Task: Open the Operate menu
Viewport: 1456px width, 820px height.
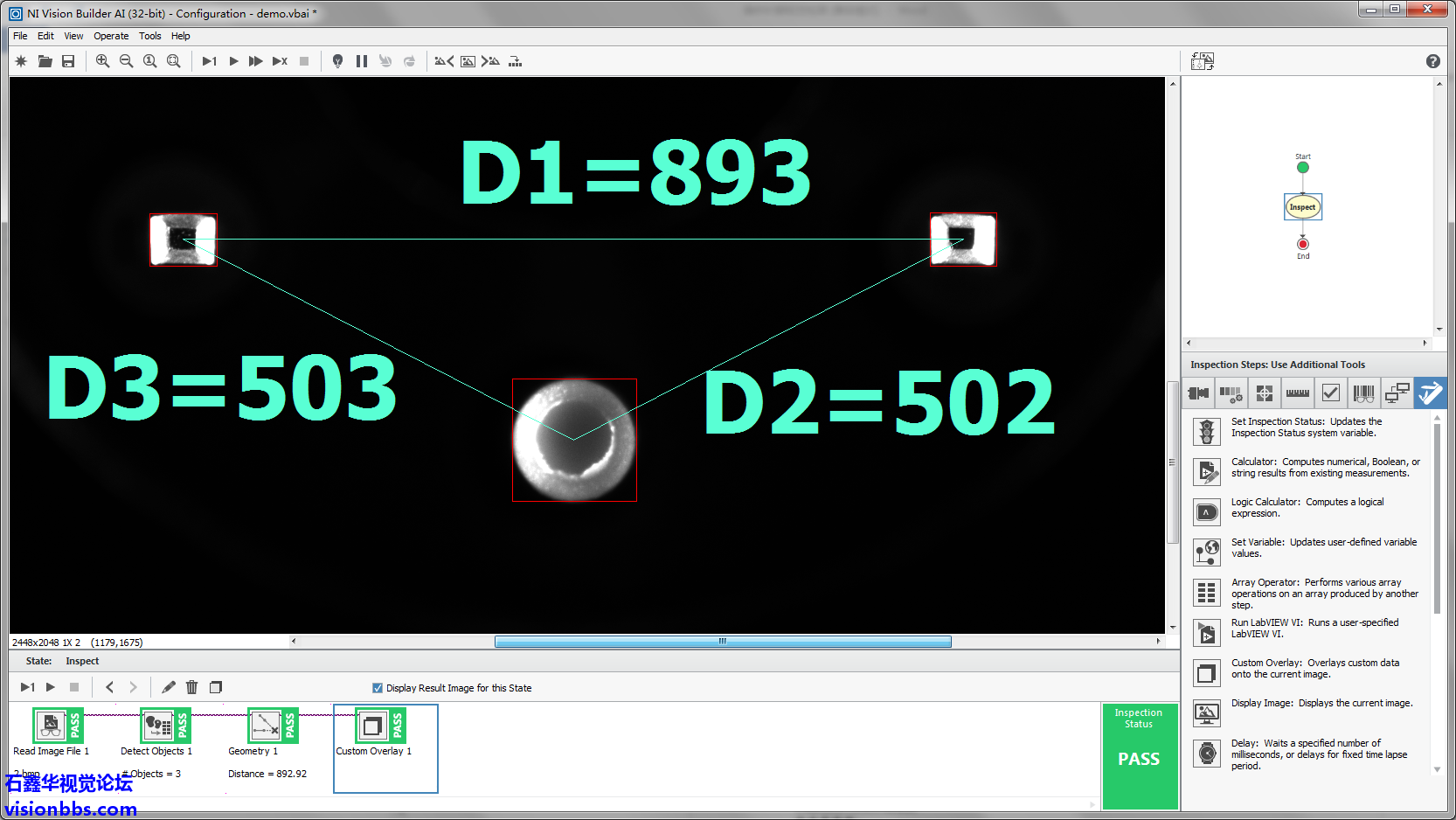Action: pyautogui.click(x=111, y=36)
